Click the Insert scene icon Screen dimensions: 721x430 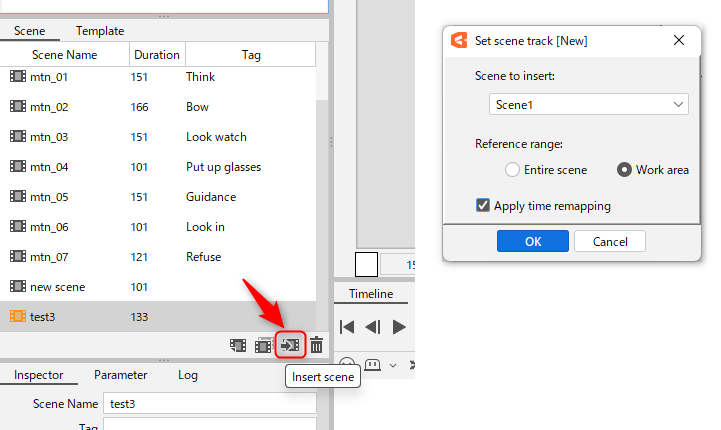coord(290,345)
